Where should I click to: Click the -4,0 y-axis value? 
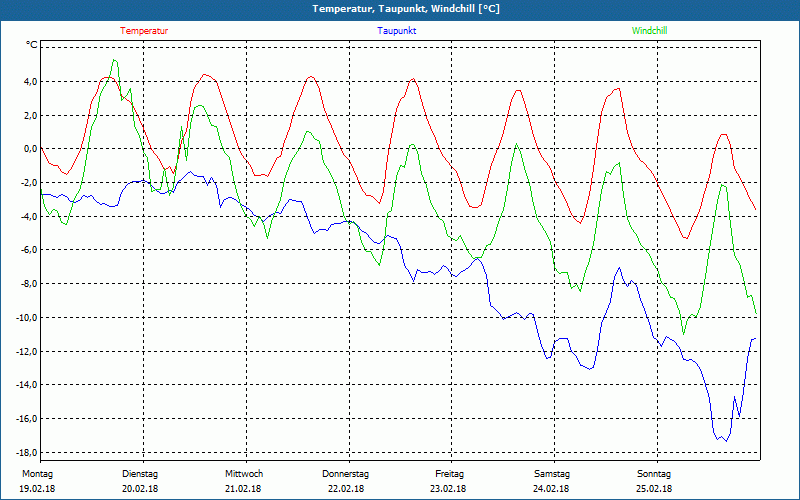(29, 216)
